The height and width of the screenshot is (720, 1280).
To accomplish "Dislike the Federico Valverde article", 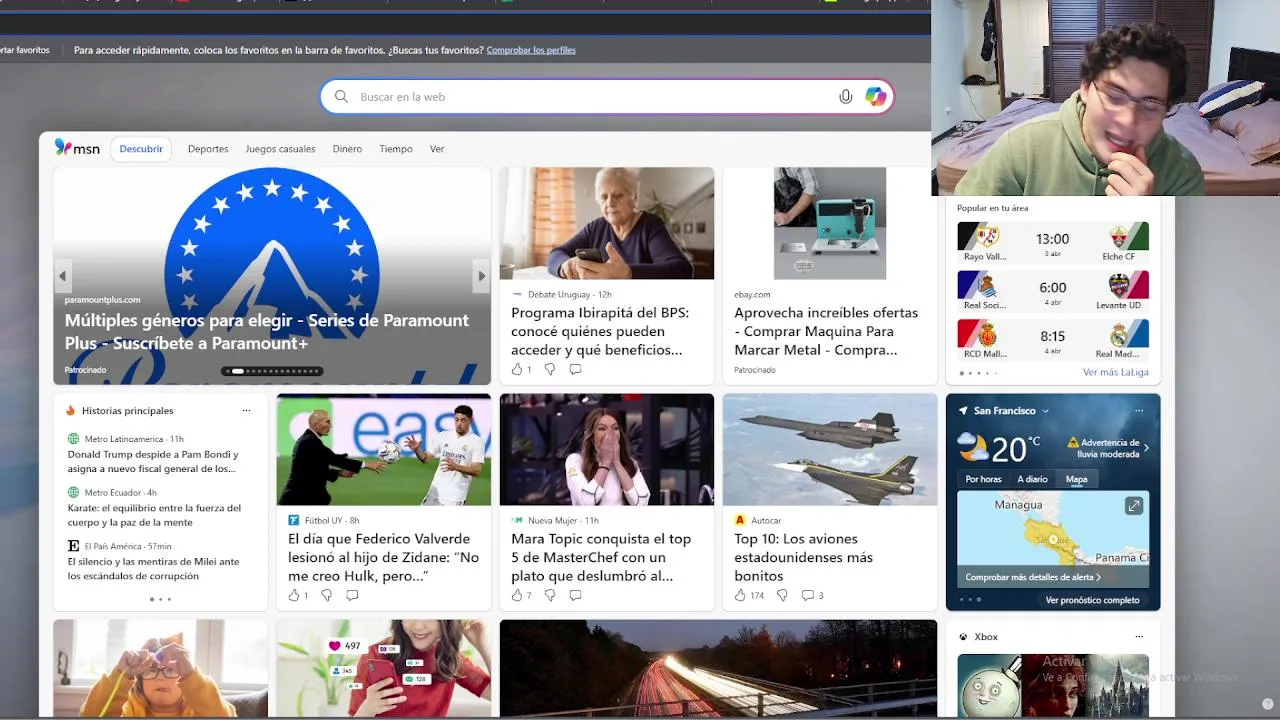I will click(x=326, y=595).
